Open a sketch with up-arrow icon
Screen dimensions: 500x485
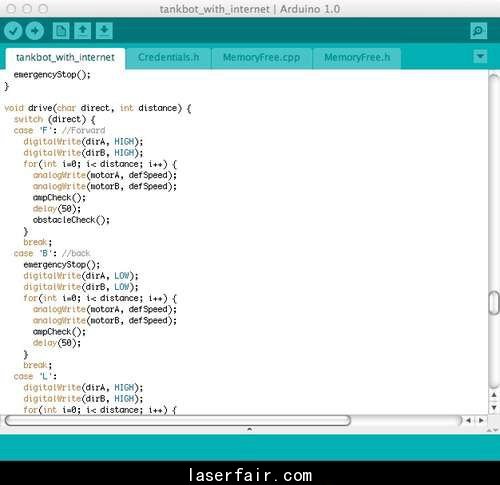coord(82,31)
